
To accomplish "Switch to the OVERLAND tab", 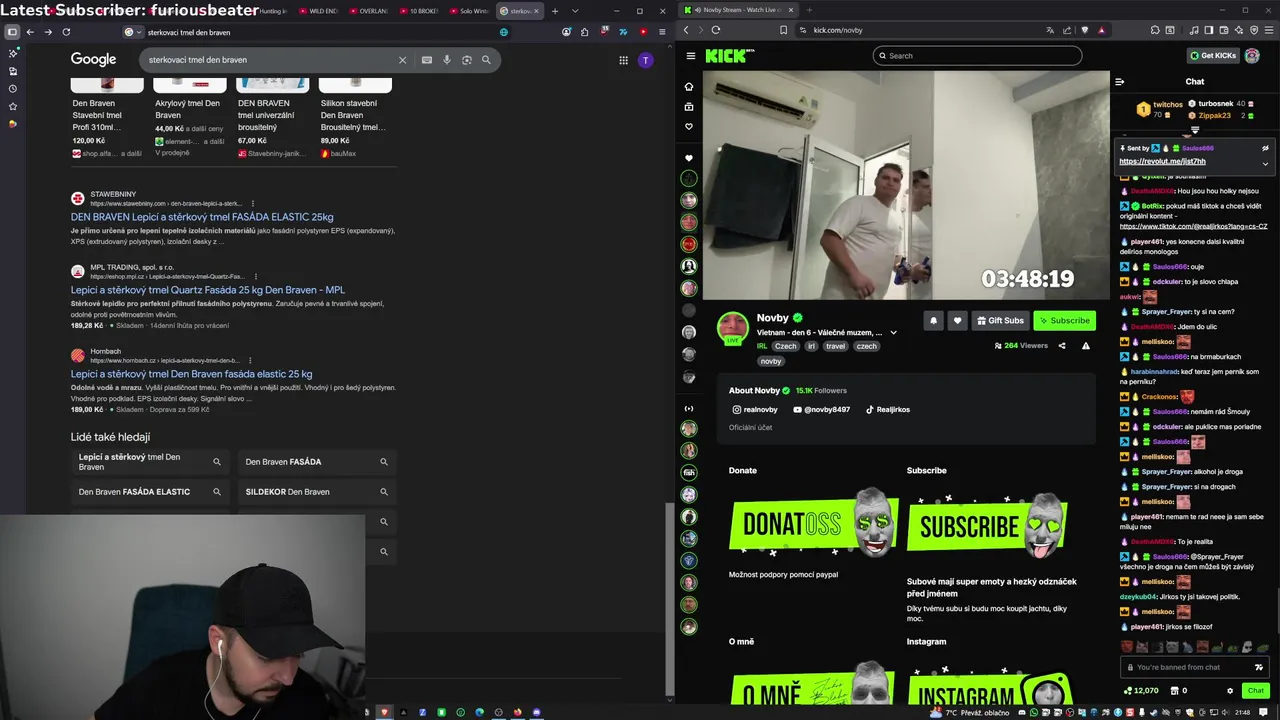I will pyautogui.click(x=369, y=11).
